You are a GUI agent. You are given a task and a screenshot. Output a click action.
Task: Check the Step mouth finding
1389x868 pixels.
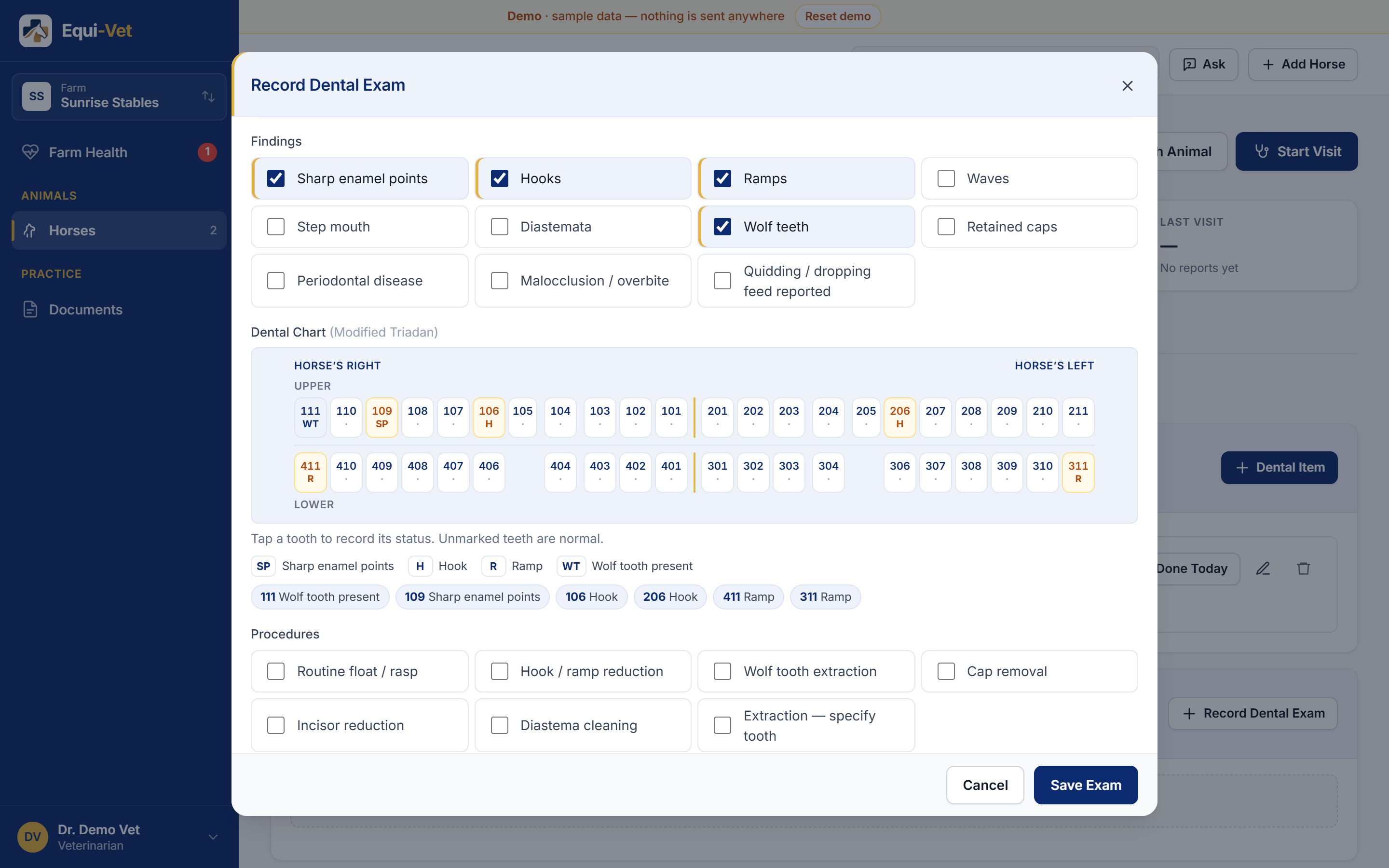coord(276,227)
